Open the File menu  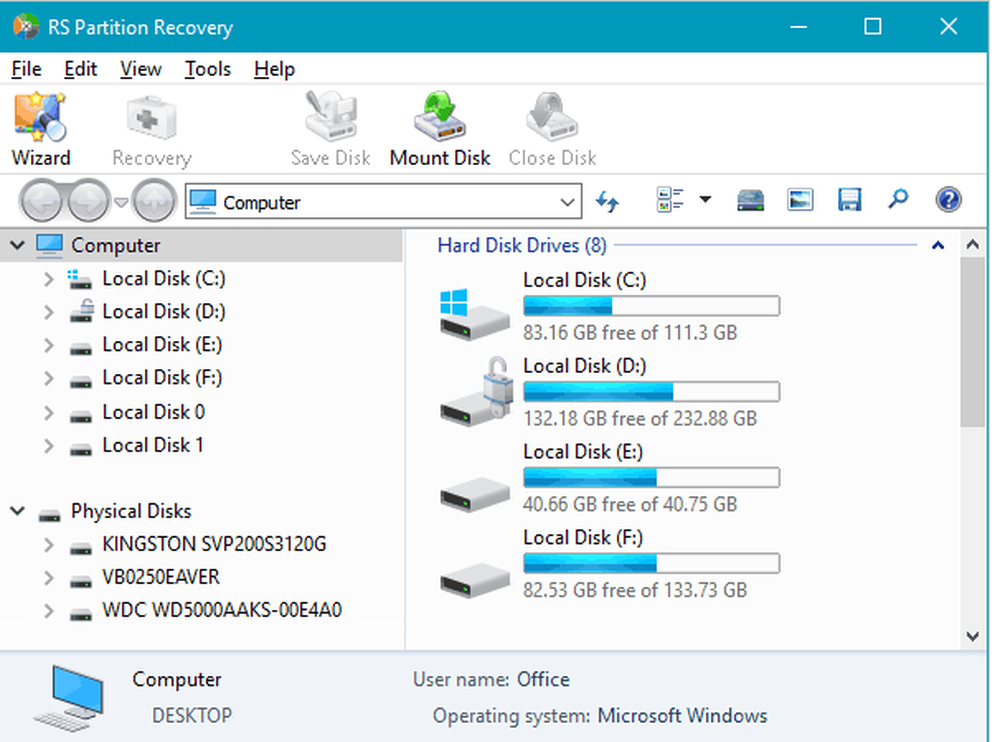coord(26,69)
